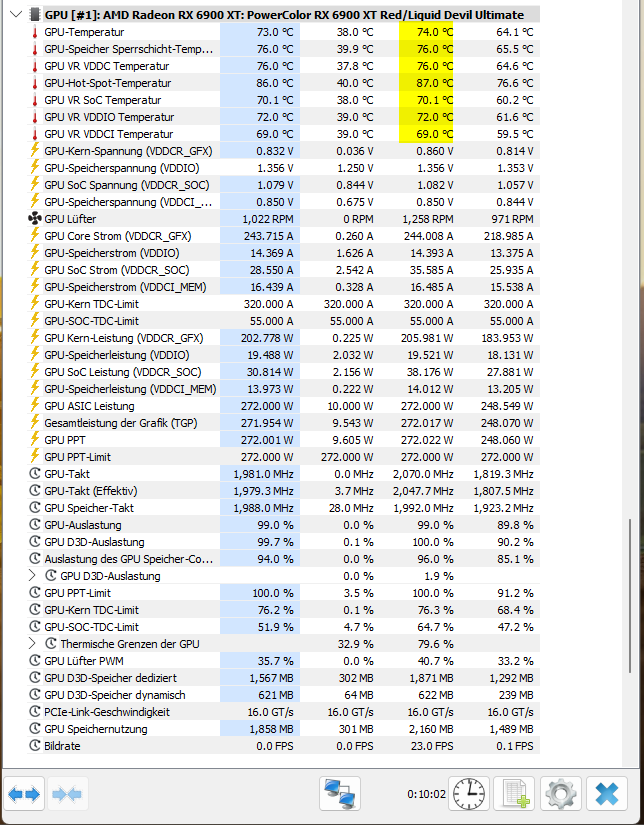Click lightning icon beside GPU ASIC Leistung
This screenshot has width=644, height=825.
click(x=35, y=405)
